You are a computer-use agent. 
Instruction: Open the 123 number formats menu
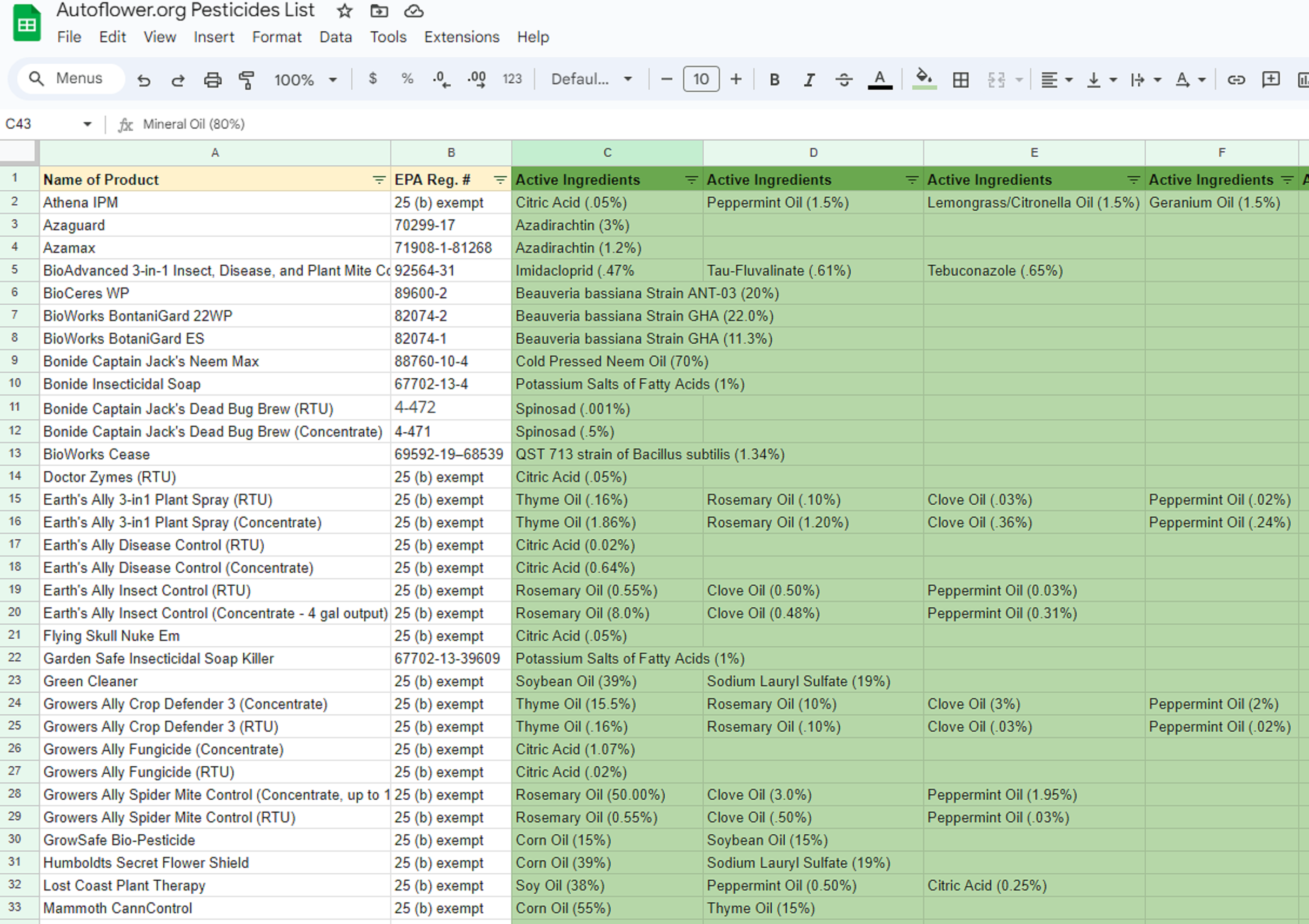tap(512, 79)
